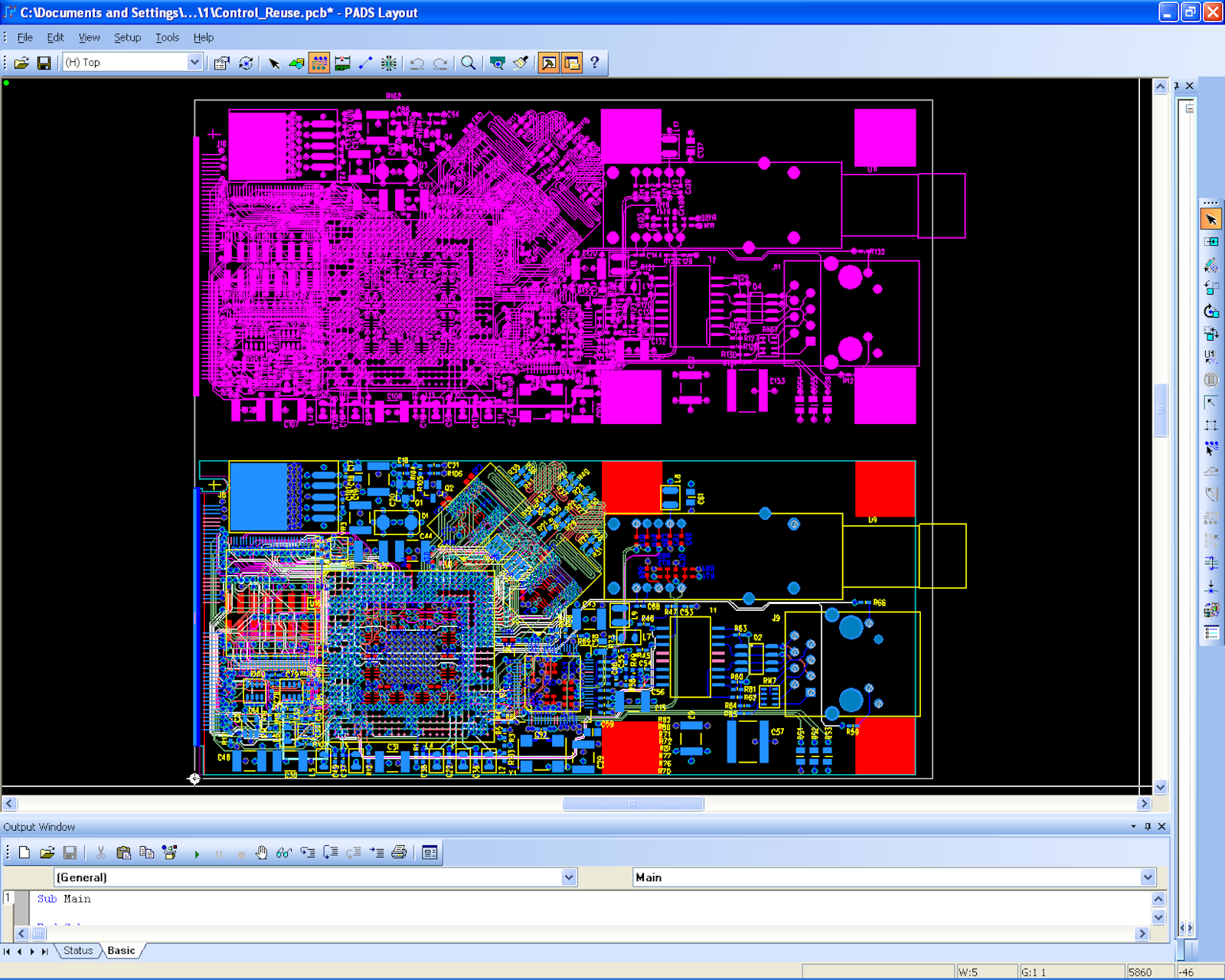Screen dimensions: 1225x980
Task: Open the Setup menu
Action: [127, 37]
